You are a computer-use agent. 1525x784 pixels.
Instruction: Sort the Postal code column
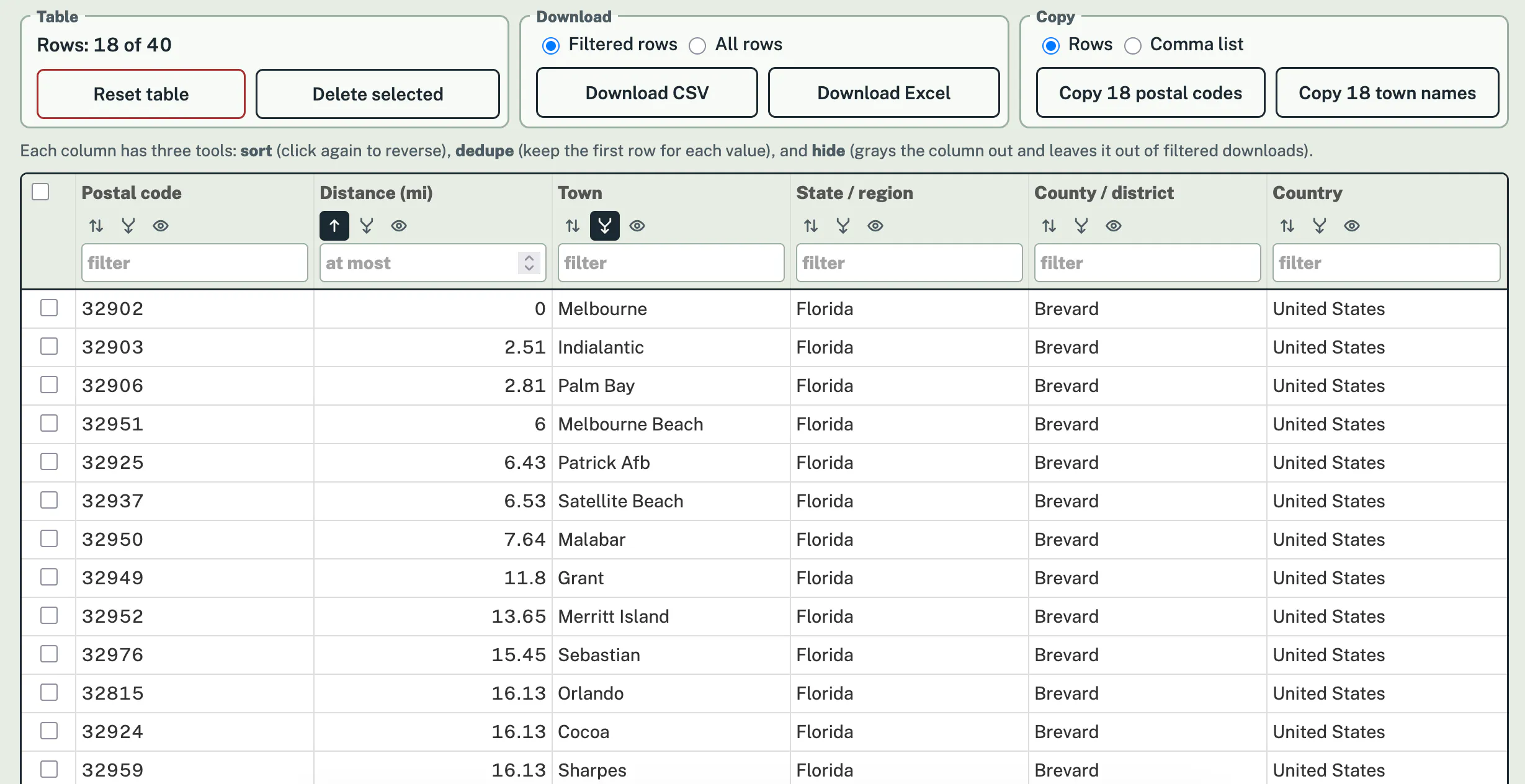pyautogui.click(x=96, y=226)
